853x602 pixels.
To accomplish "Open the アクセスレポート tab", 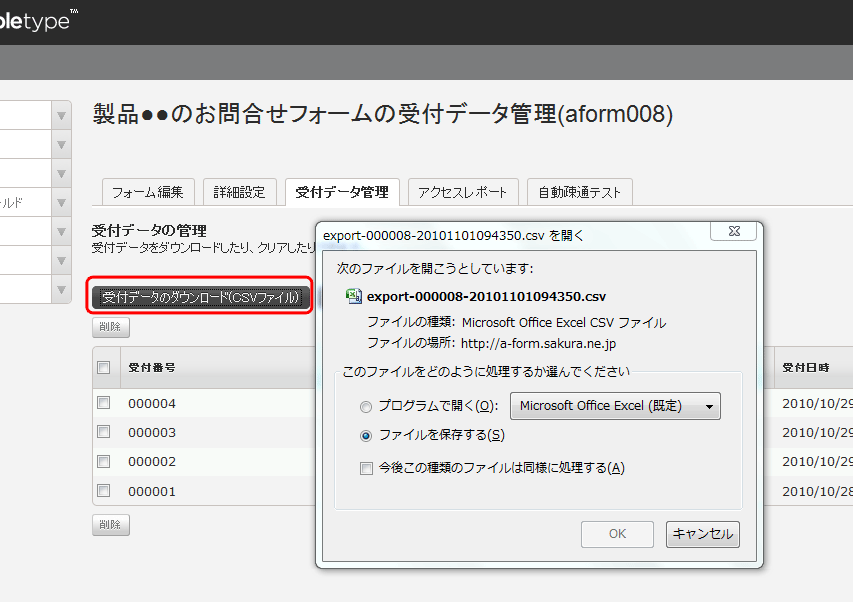I will 462,191.
